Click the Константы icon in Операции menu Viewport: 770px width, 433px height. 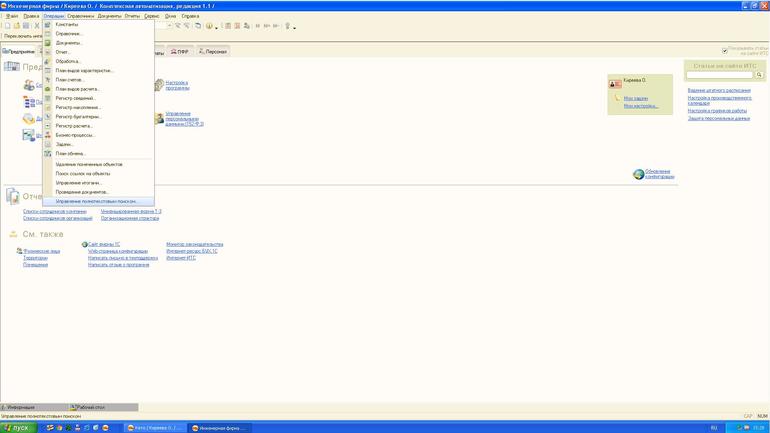pos(47,25)
